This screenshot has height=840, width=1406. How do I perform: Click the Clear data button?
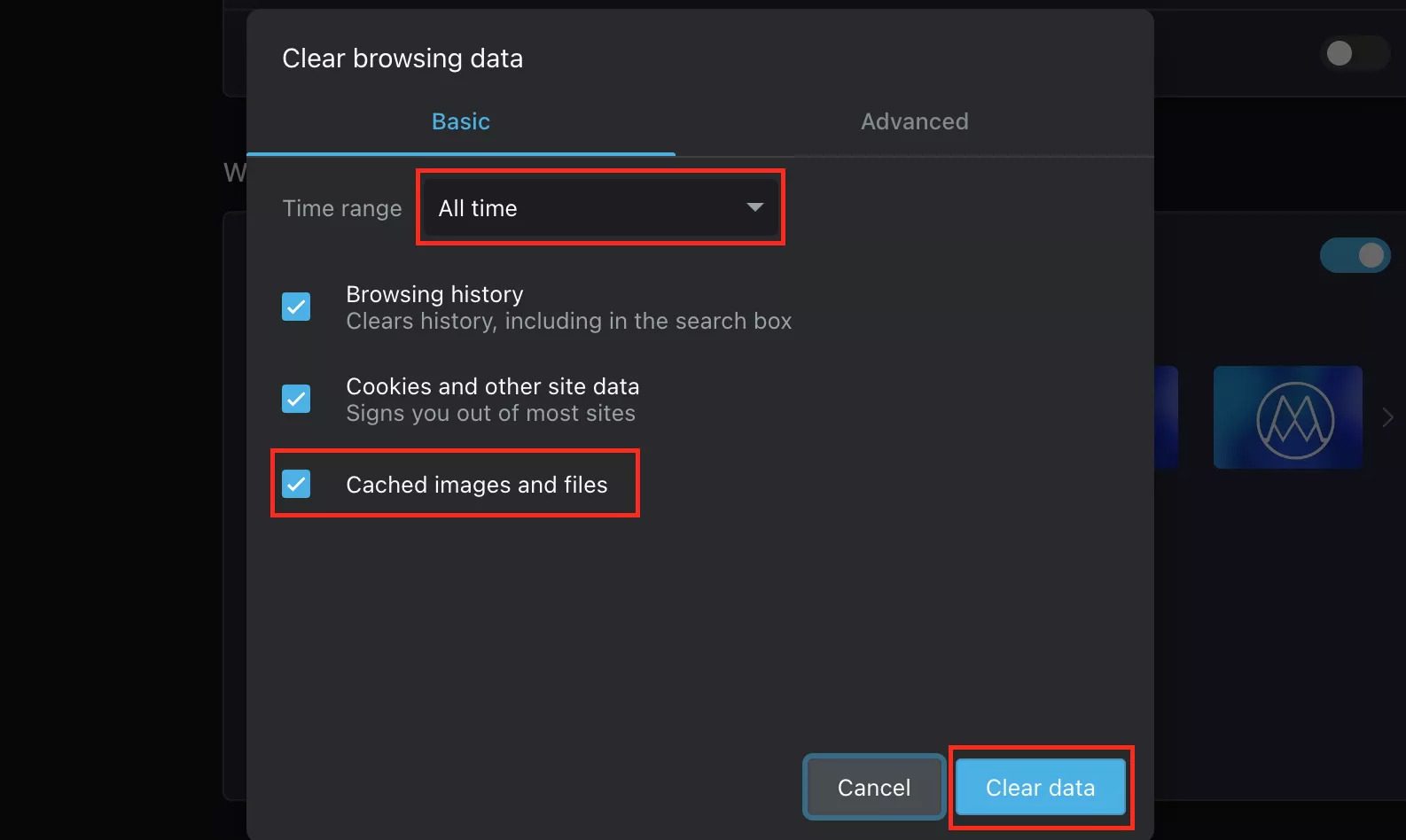pyautogui.click(x=1040, y=787)
